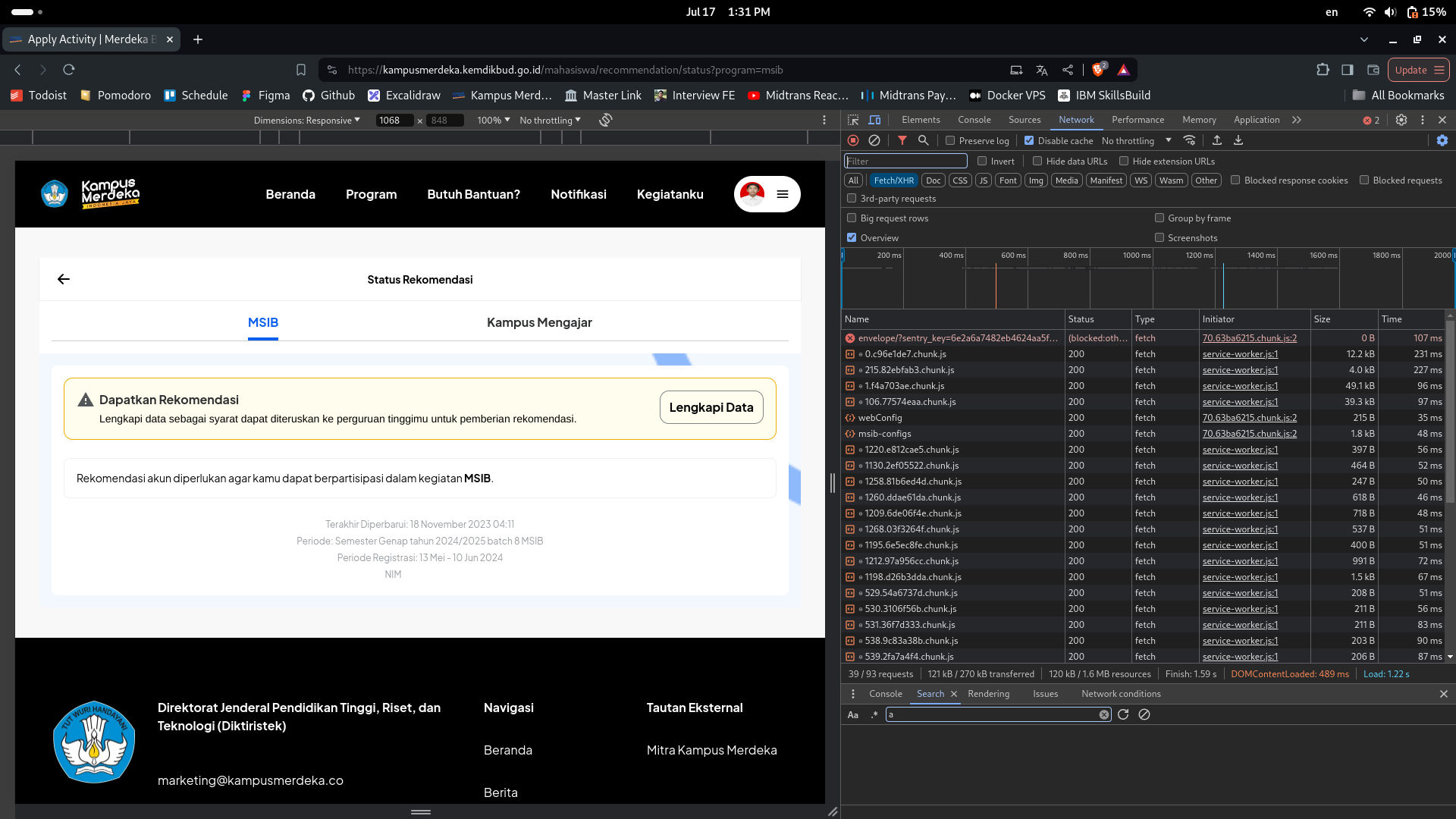This screenshot has width=1456, height=819.
Task: Select the Kampus Mengajar tab
Action: (x=539, y=322)
